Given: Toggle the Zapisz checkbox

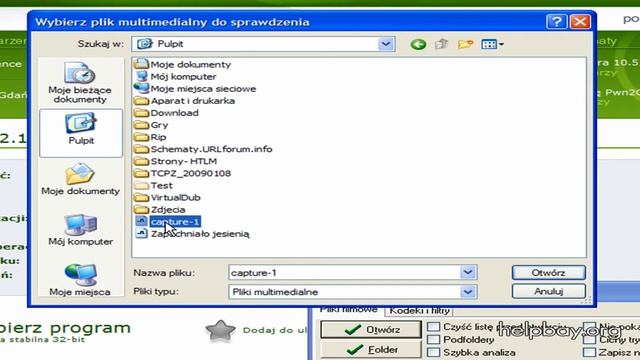Looking at the screenshot, I should coord(589,352).
